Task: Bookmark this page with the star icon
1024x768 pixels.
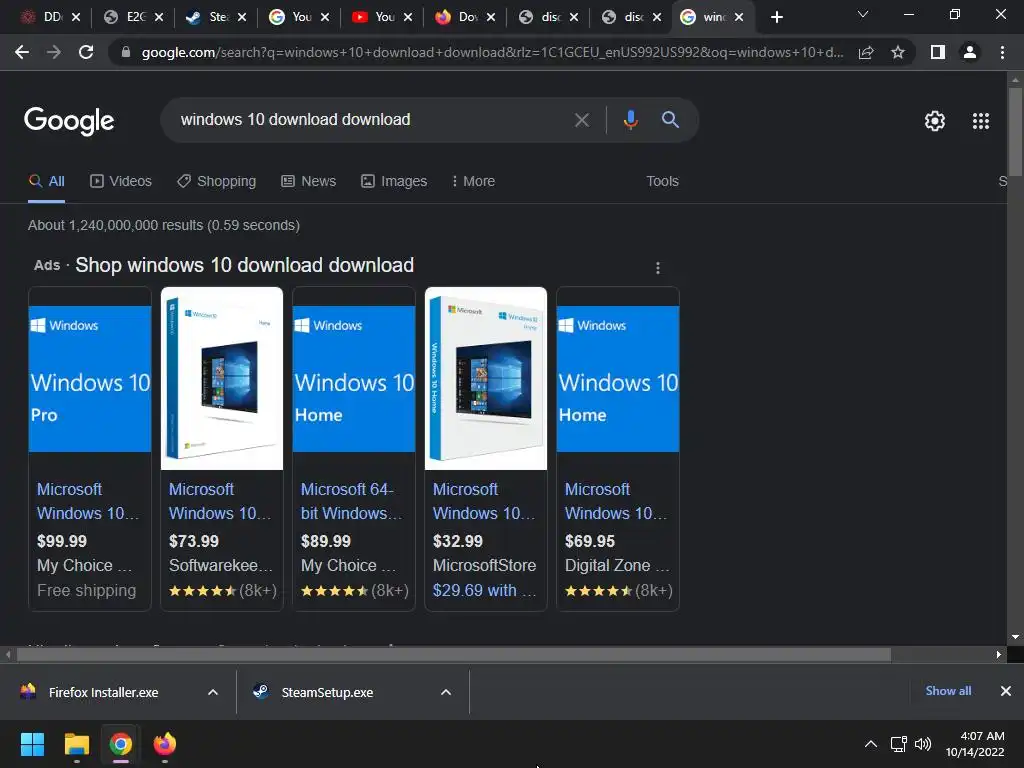Action: point(898,52)
